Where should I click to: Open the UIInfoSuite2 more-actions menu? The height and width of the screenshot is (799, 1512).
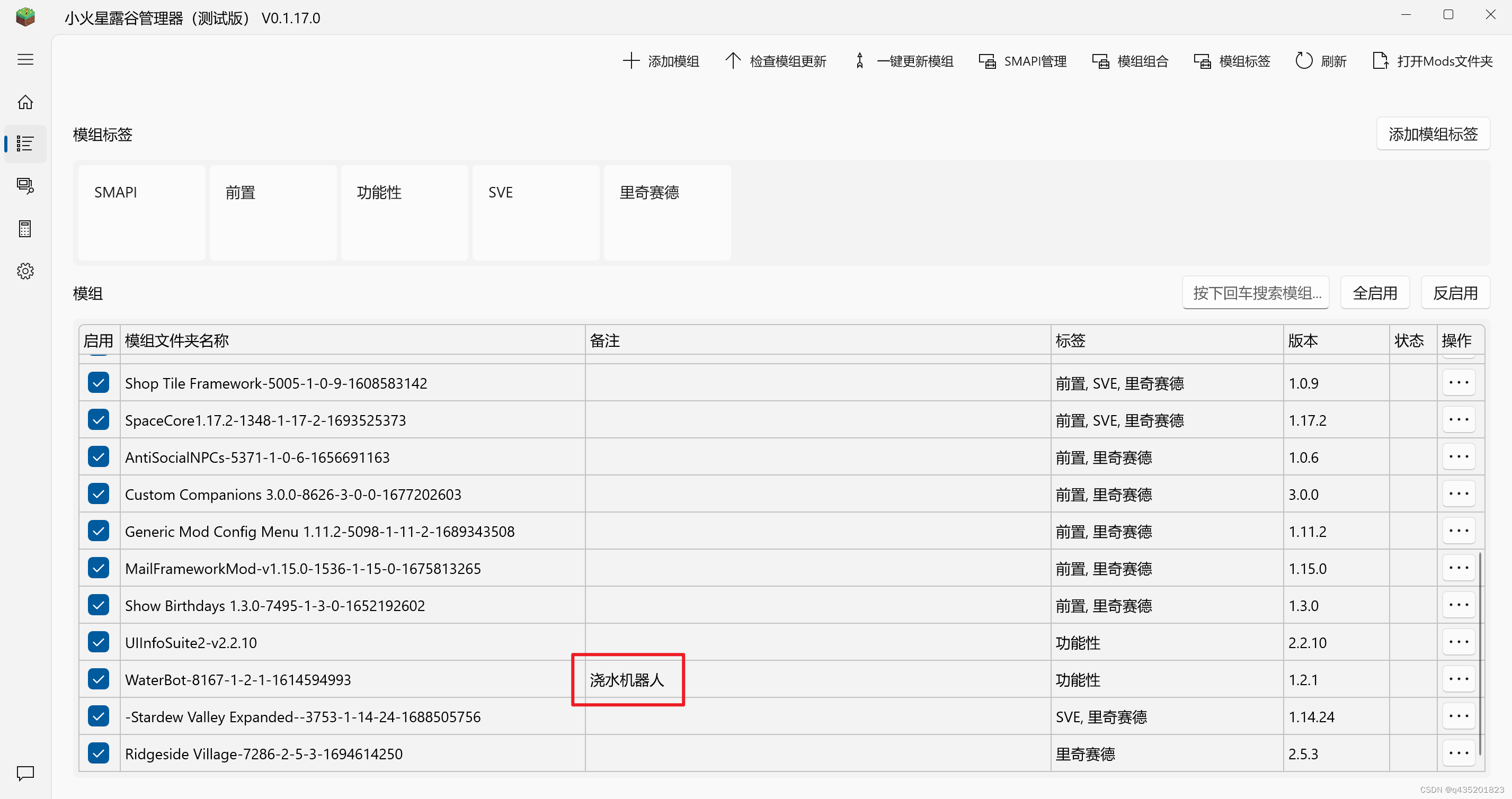pos(1458,642)
